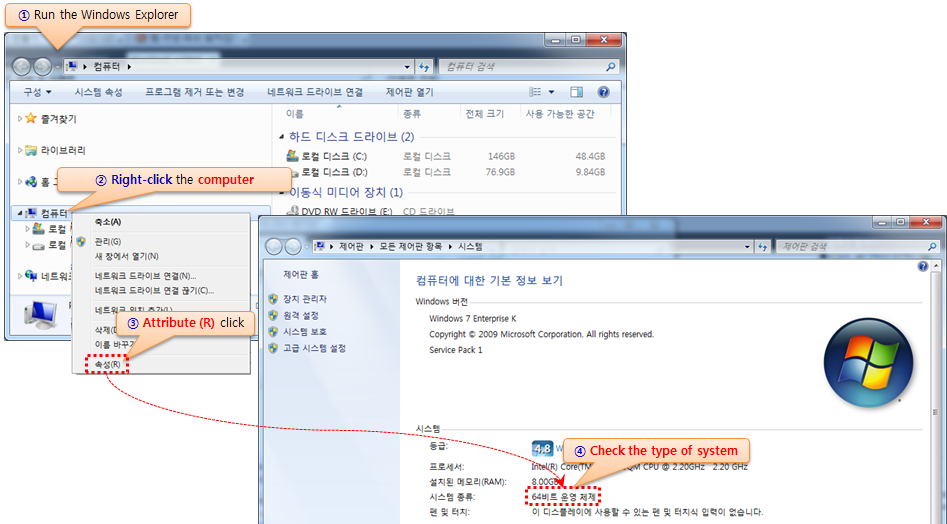Click the help icon in the System window
This screenshot has width=947, height=524.
(922, 267)
